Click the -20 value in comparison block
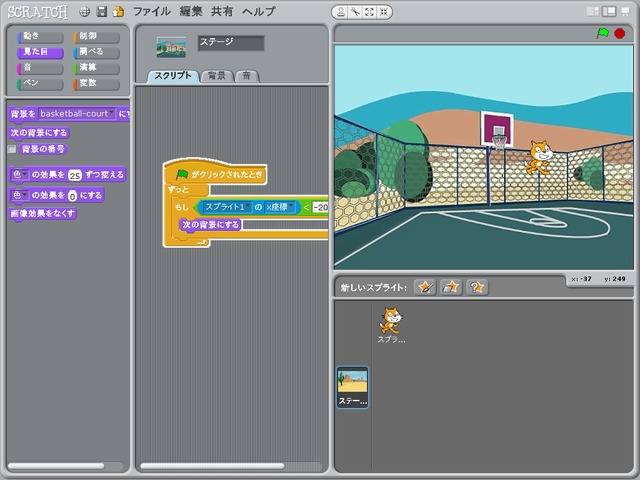 tap(321, 207)
